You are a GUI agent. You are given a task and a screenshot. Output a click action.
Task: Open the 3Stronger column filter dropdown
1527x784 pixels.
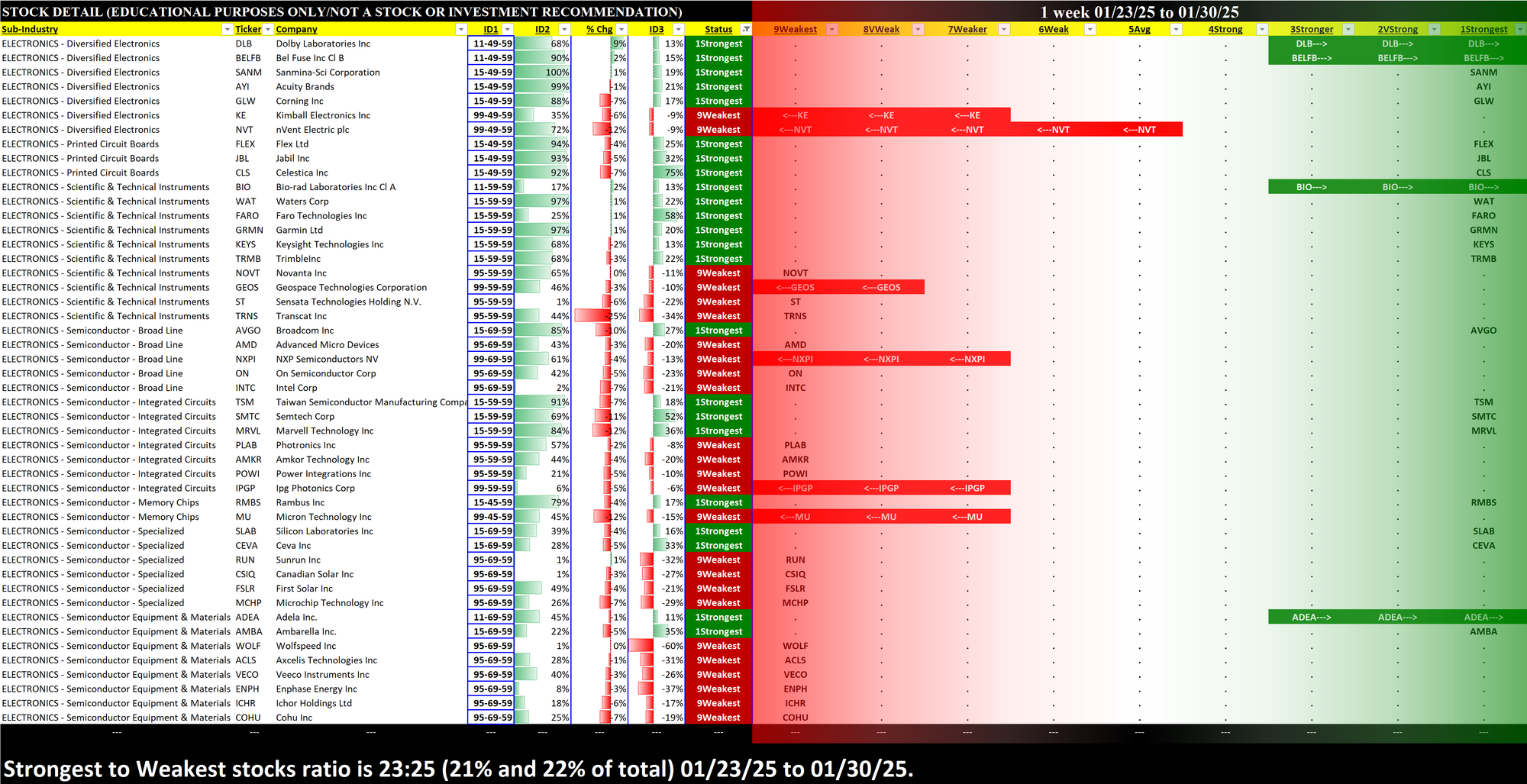1348,29
